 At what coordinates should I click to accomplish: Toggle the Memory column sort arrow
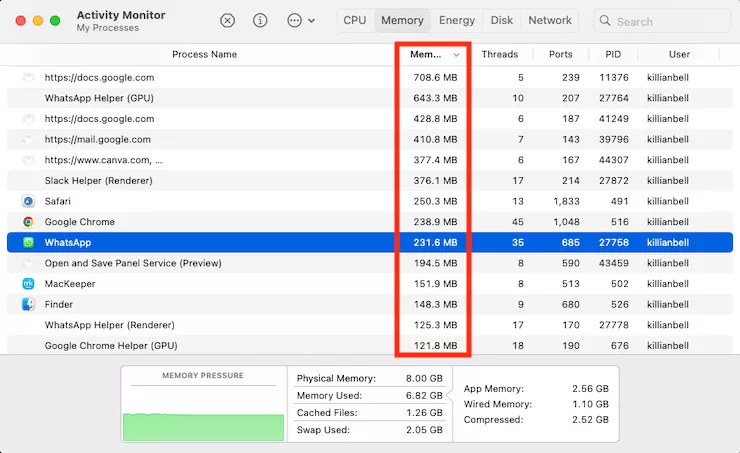(x=456, y=55)
